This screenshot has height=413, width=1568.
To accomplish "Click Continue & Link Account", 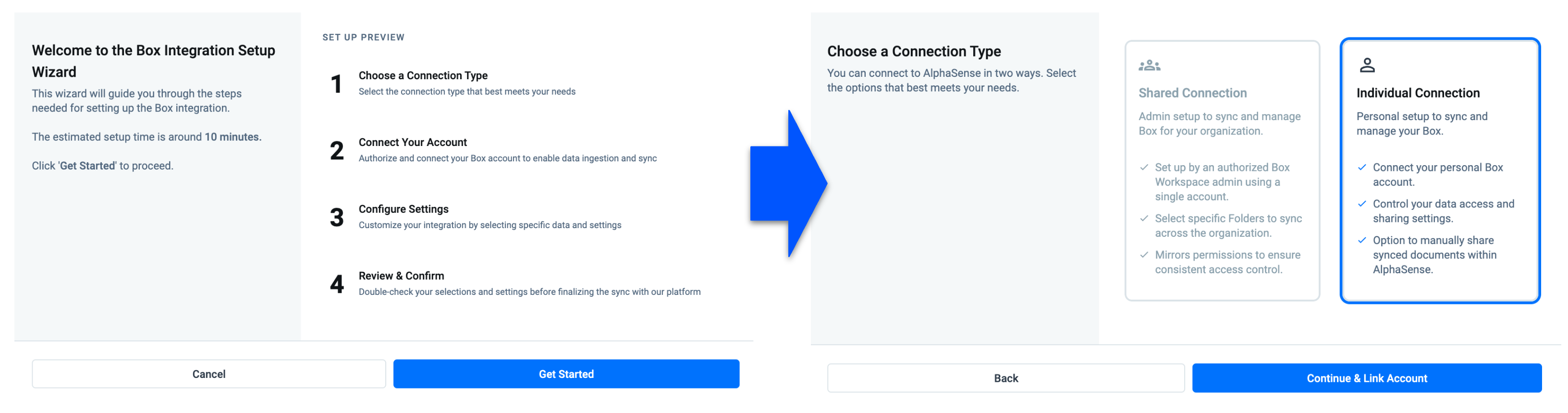I will pos(1367,378).
